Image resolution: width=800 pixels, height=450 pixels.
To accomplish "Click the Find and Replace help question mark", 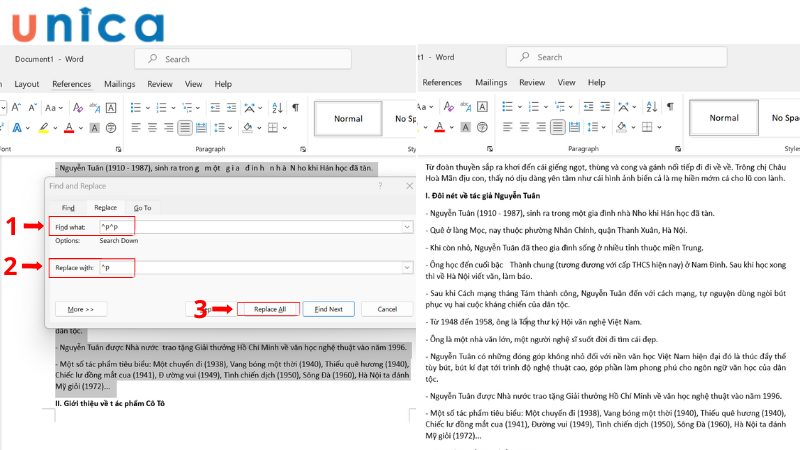I will (x=380, y=186).
